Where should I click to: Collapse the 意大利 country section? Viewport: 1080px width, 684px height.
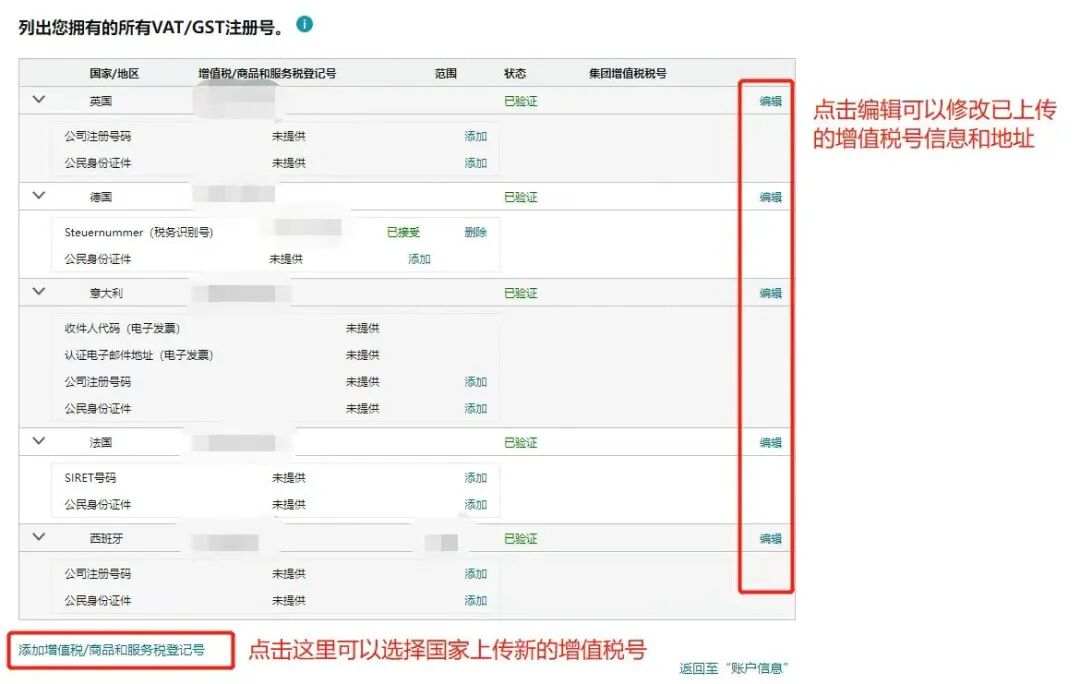click(x=38, y=292)
